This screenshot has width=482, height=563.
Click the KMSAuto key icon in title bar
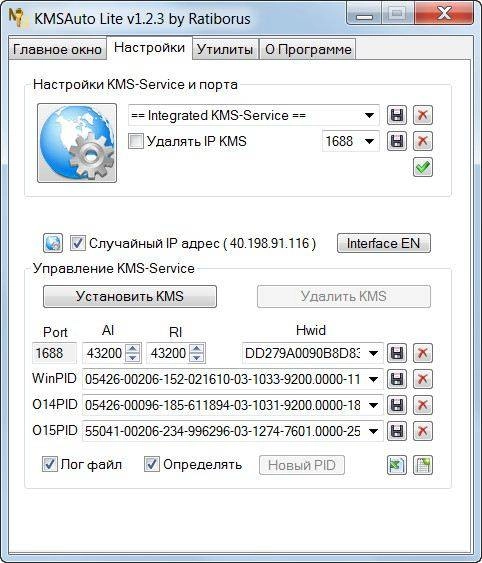click(18, 18)
